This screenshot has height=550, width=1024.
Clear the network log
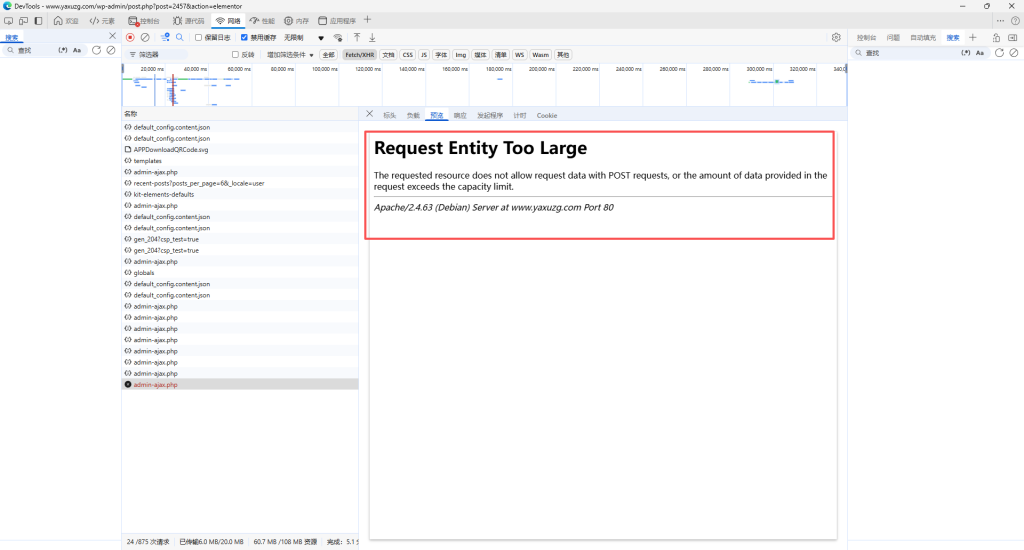click(145, 37)
